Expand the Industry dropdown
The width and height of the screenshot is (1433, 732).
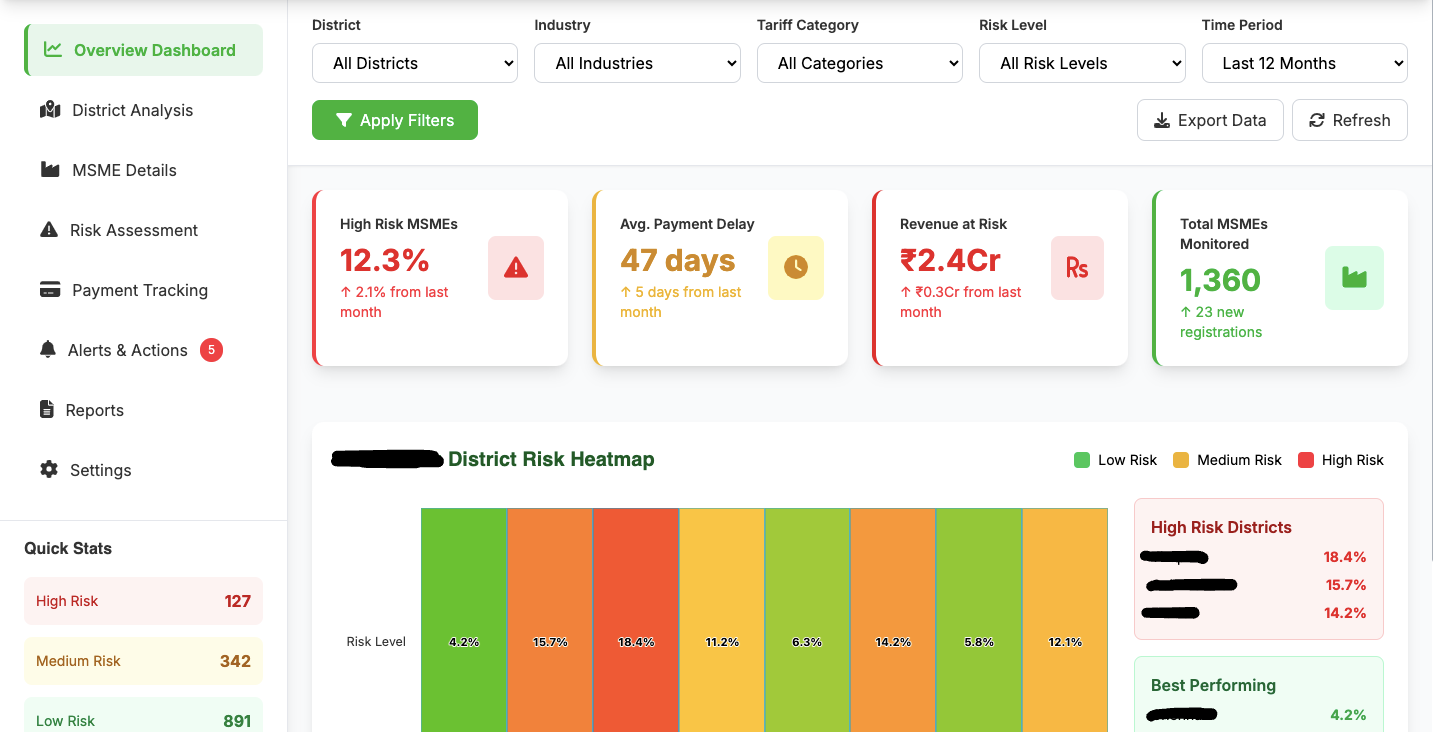pos(637,63)
